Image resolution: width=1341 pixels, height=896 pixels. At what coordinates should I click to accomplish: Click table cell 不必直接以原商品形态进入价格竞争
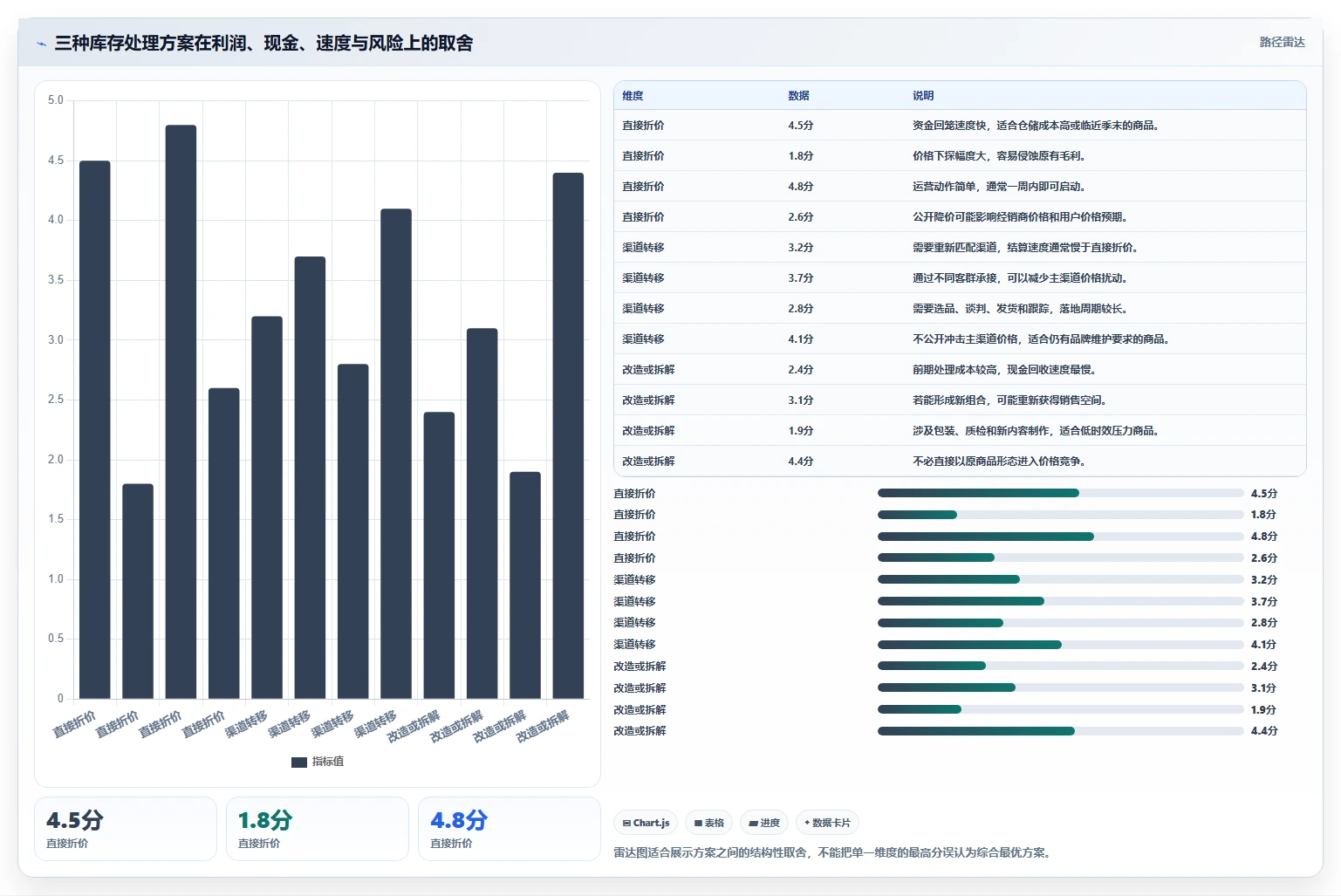(1000, 462)
